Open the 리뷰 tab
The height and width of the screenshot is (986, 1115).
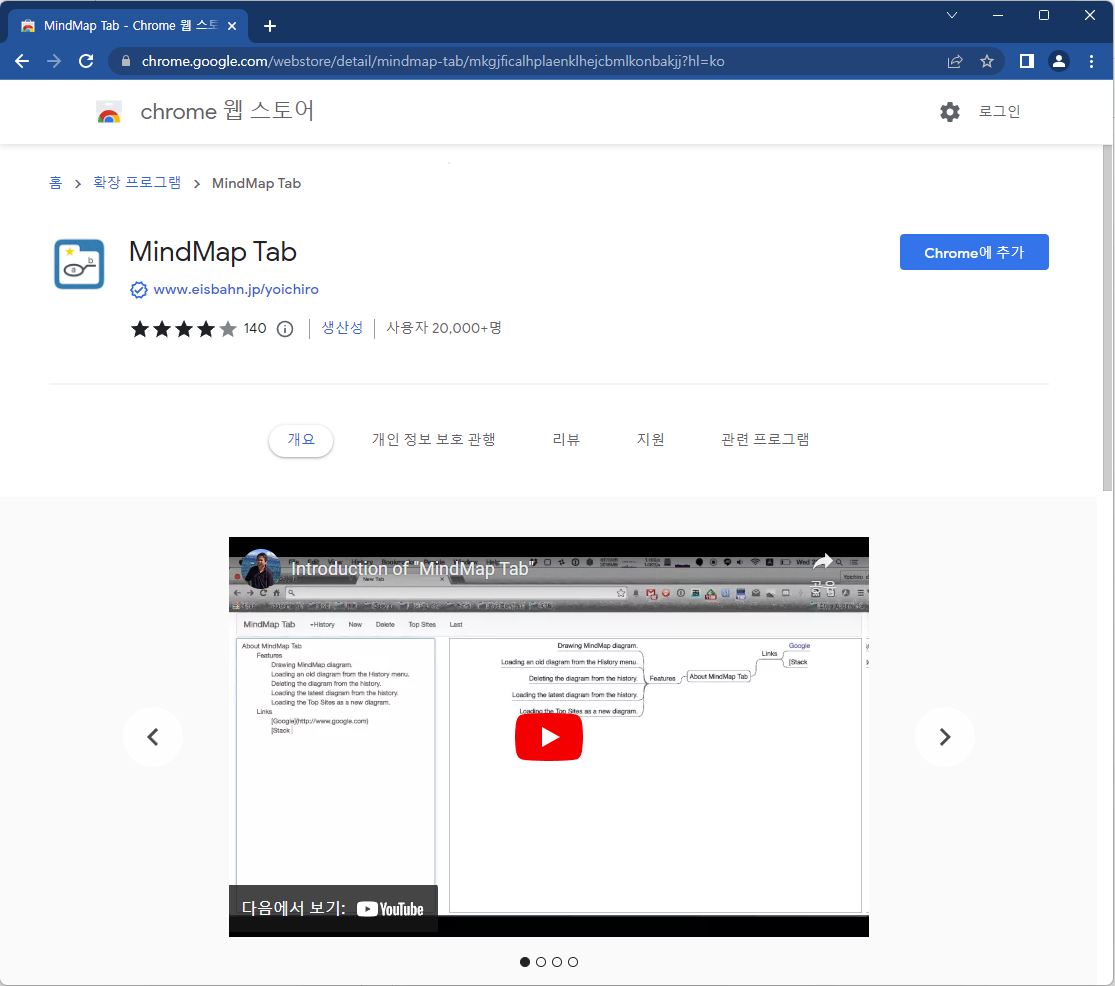click(x=566, y=439)
